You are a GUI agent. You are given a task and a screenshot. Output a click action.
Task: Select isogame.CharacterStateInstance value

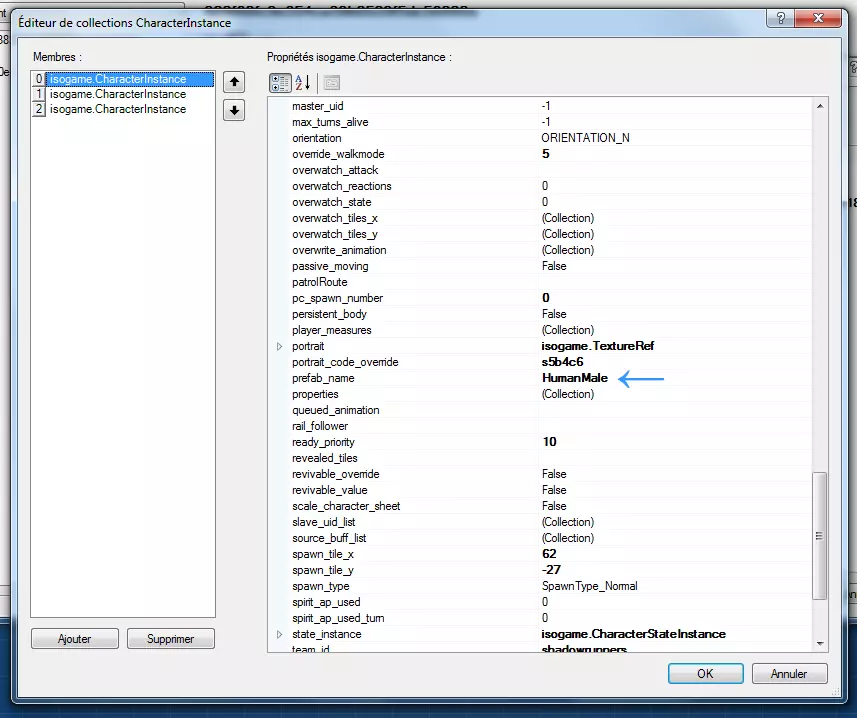[633, 634]
